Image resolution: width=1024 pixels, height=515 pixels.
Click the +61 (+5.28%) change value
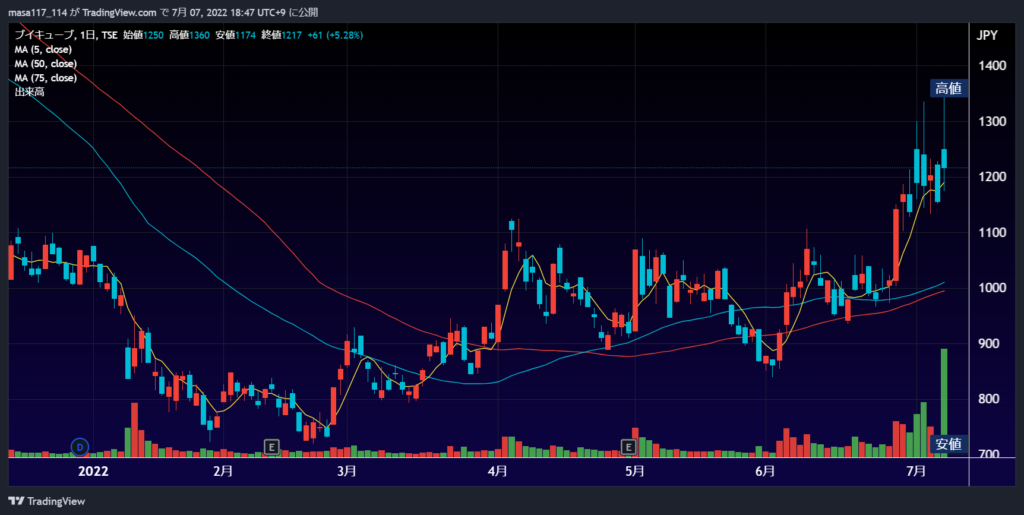click(335, 35)
